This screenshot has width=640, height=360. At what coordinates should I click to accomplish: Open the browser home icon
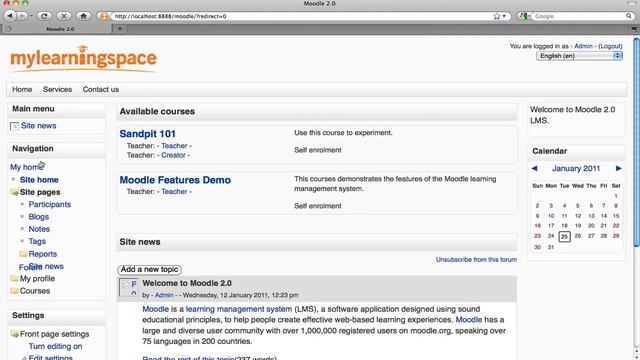point(83,16)
